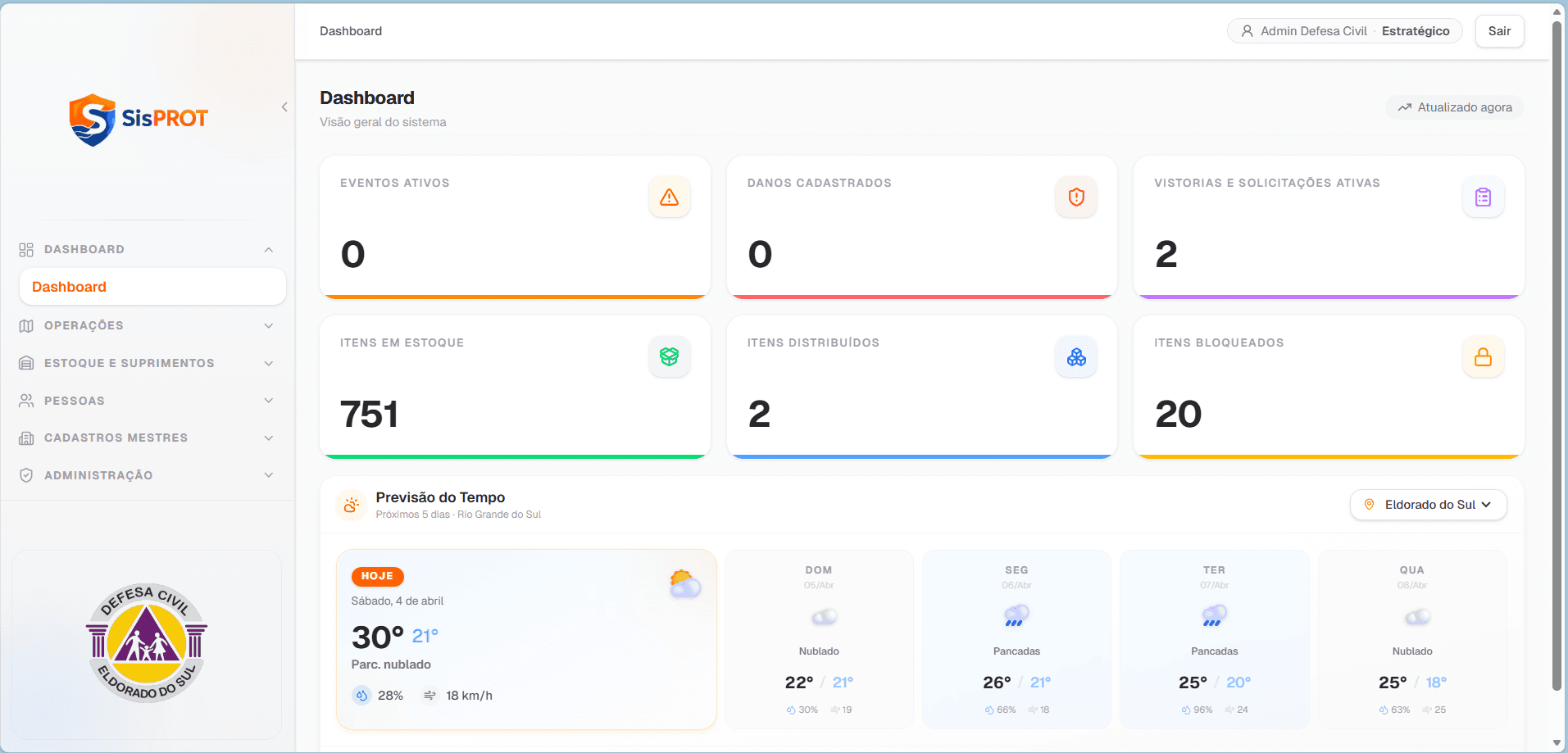Expand the ADMINISTRAÇÃO section chevron
The image size is (1568, 753).
coord(269,475)
